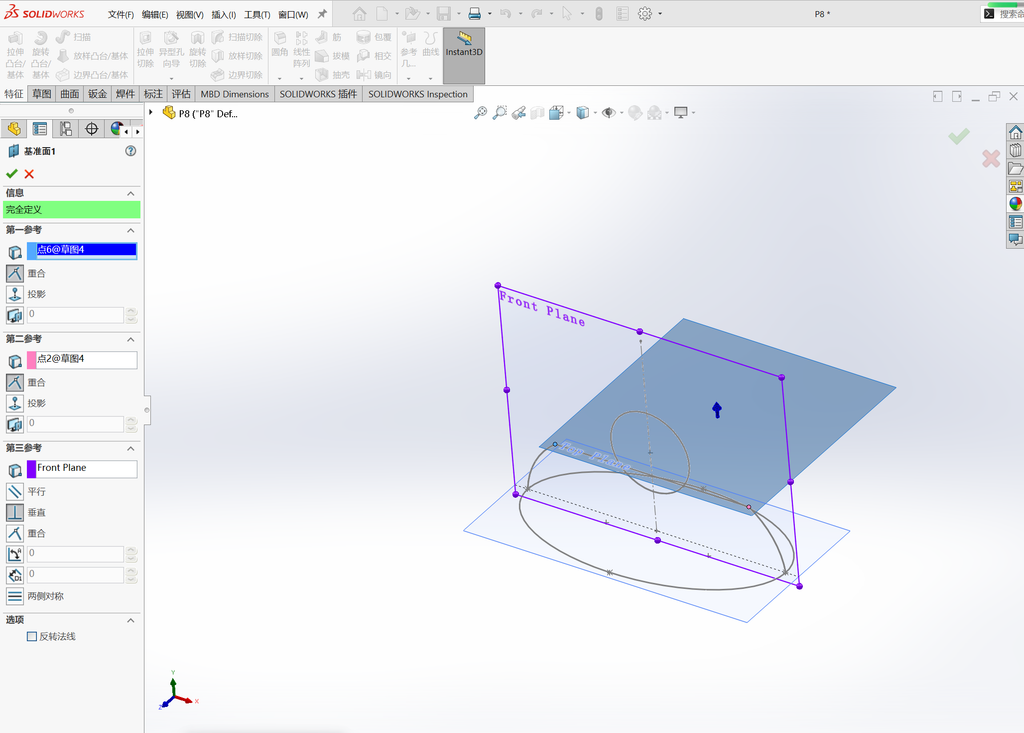
Task: Enable 平行 under 第三参考
Action: (x=15, y=491)
